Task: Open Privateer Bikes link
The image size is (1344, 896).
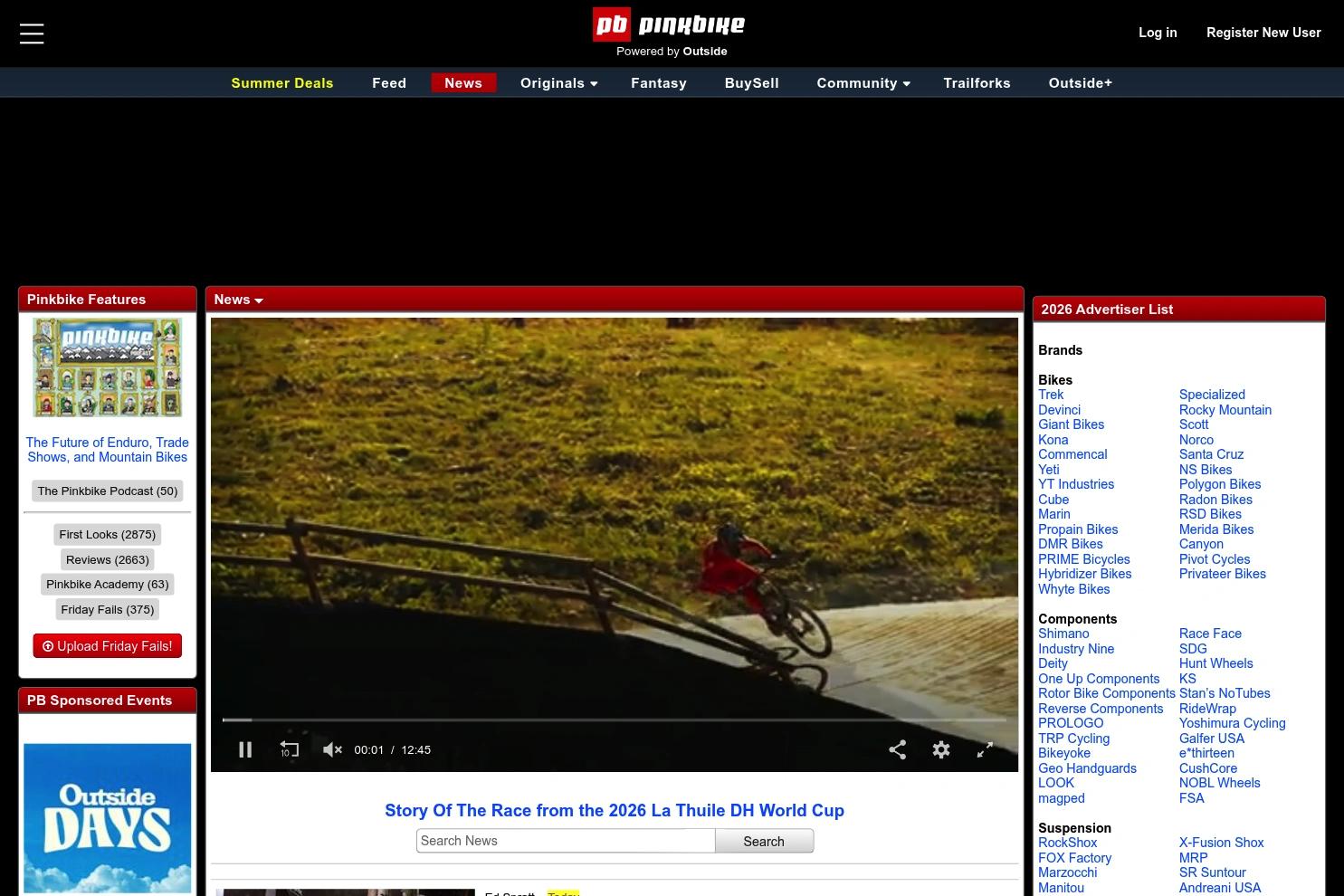Action: [x=1222, y=574]
